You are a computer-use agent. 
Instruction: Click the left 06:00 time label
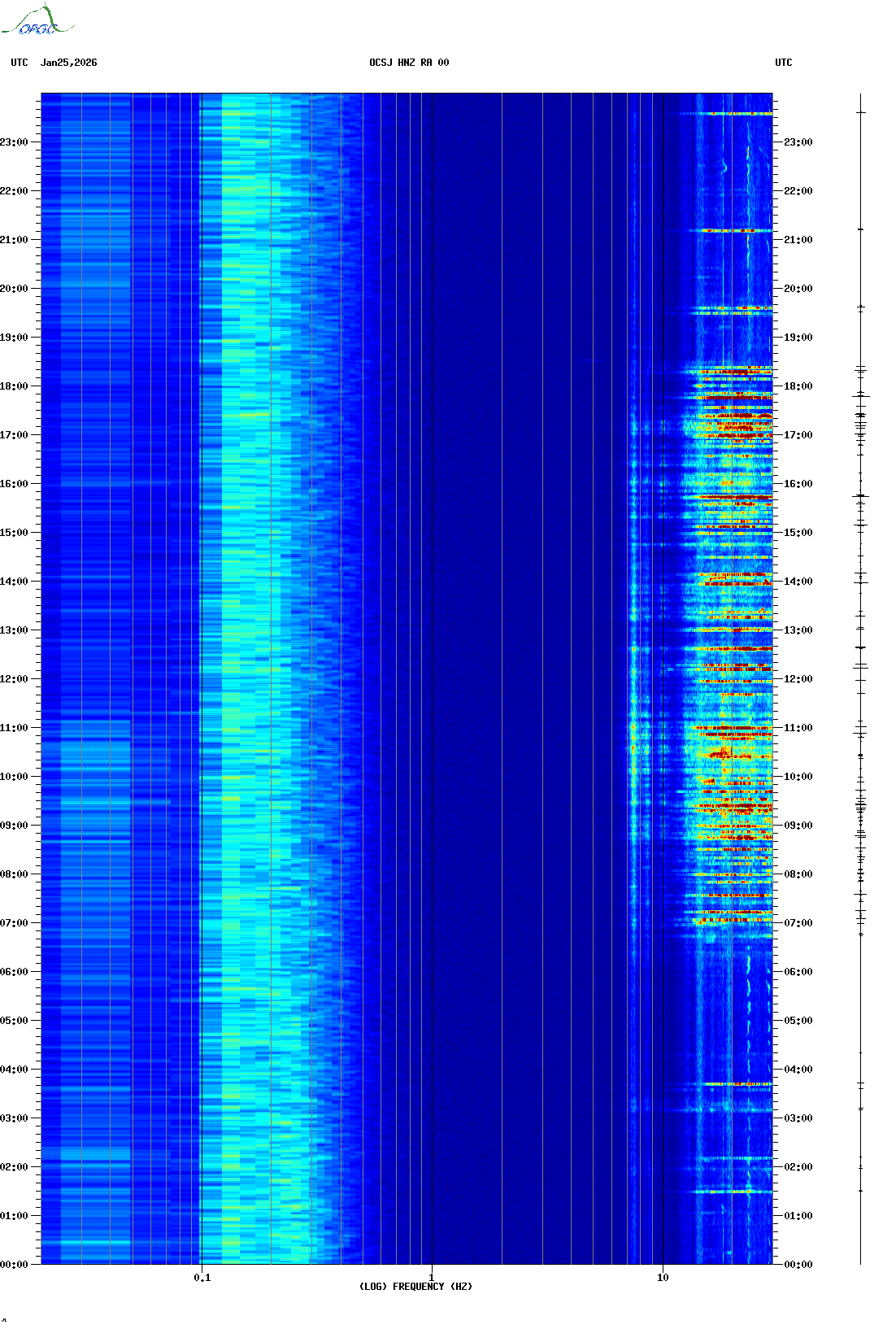(x=14, y=972)
